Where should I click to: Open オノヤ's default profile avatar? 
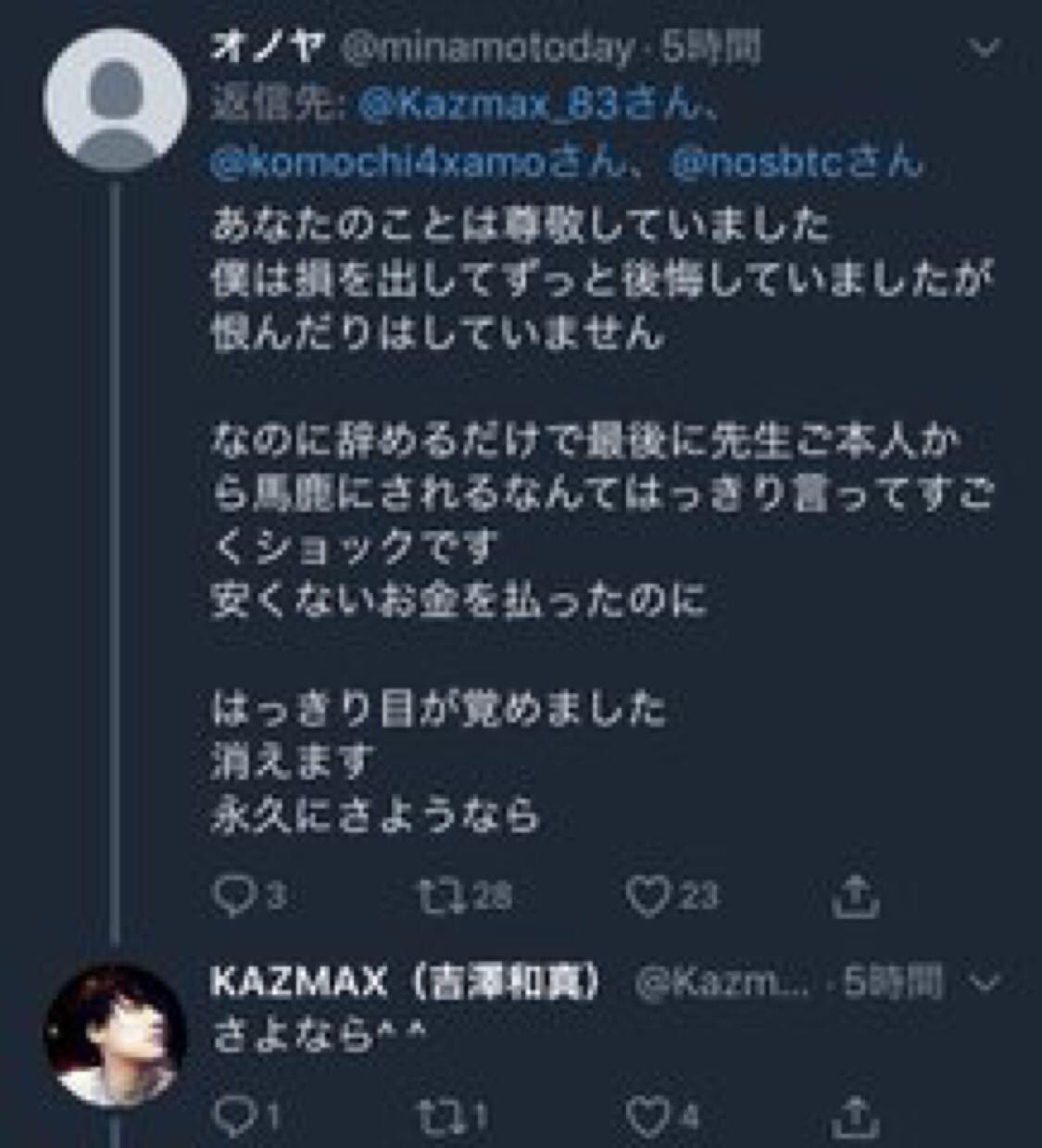116,100
